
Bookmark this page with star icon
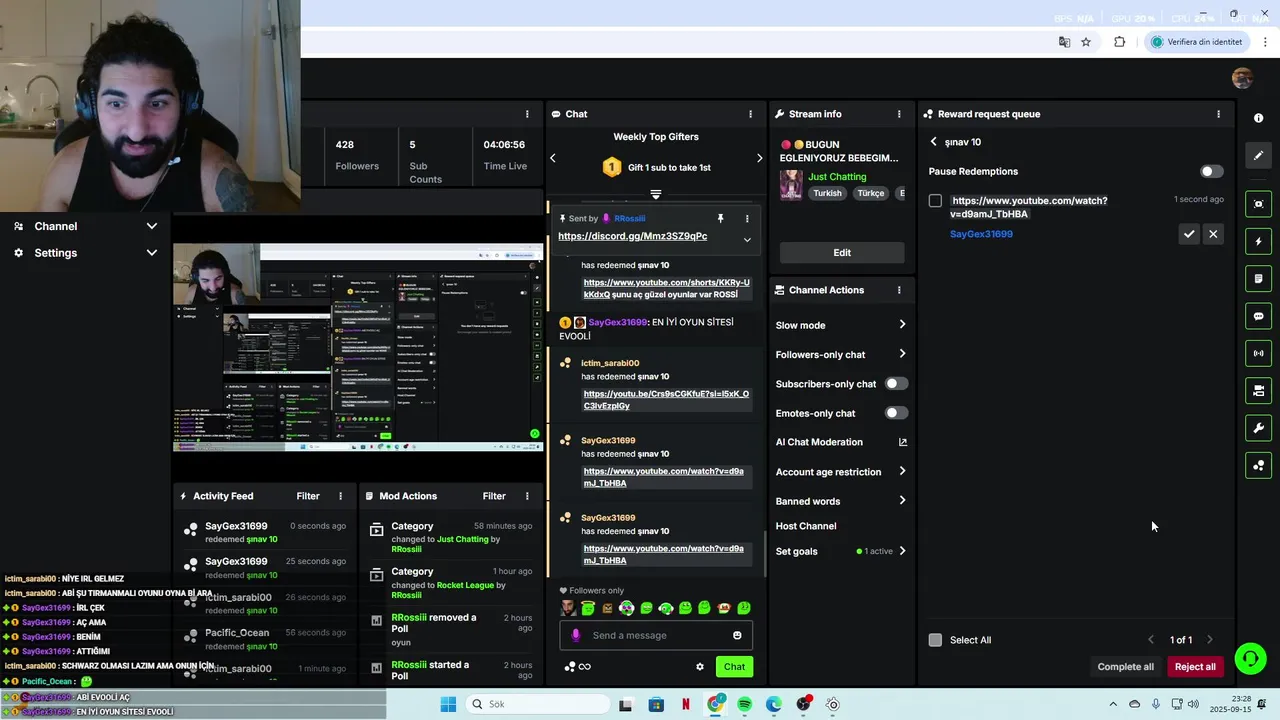[x=1086, y=42]
